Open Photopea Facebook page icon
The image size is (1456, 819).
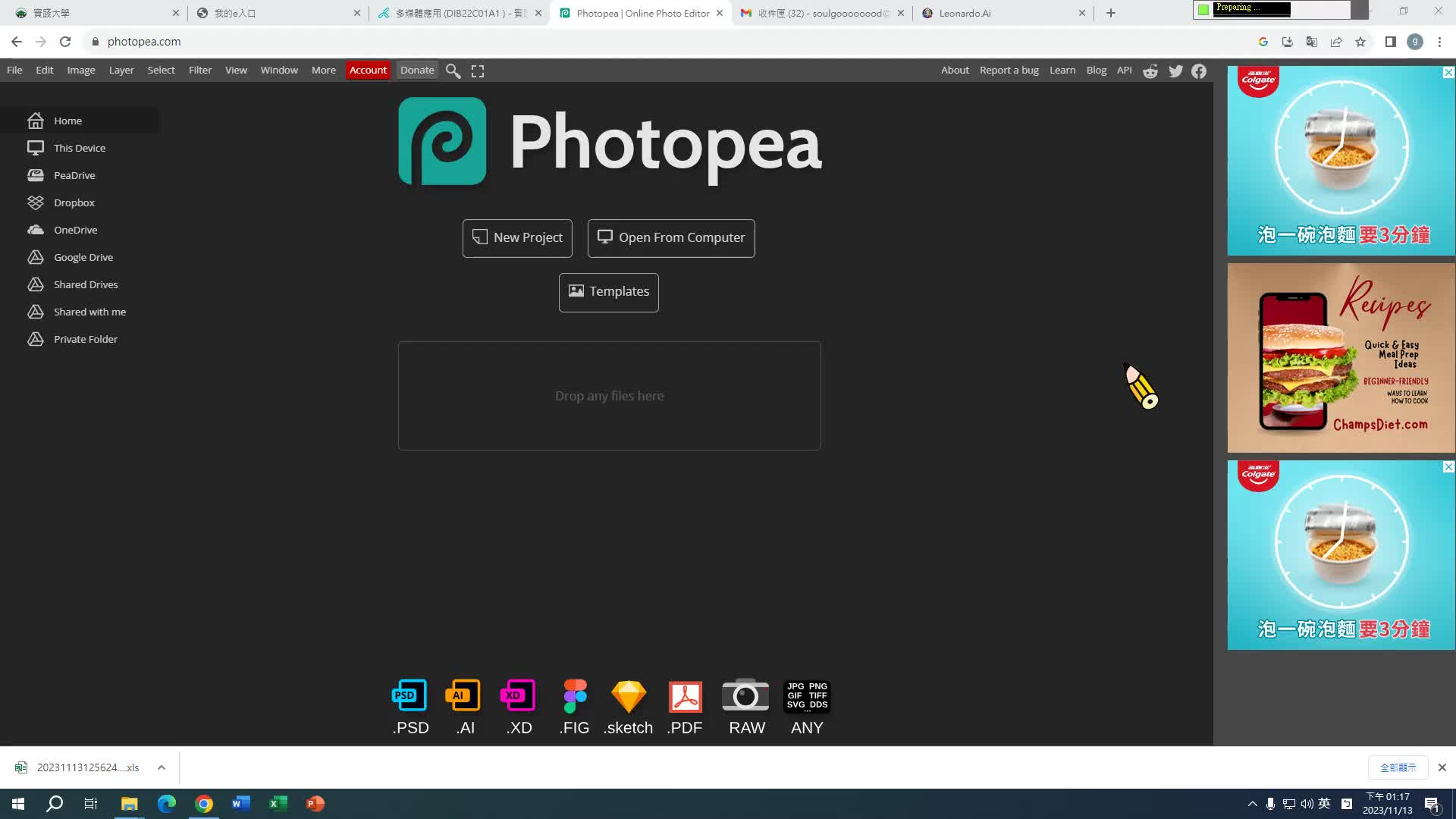pos(1199,71)
